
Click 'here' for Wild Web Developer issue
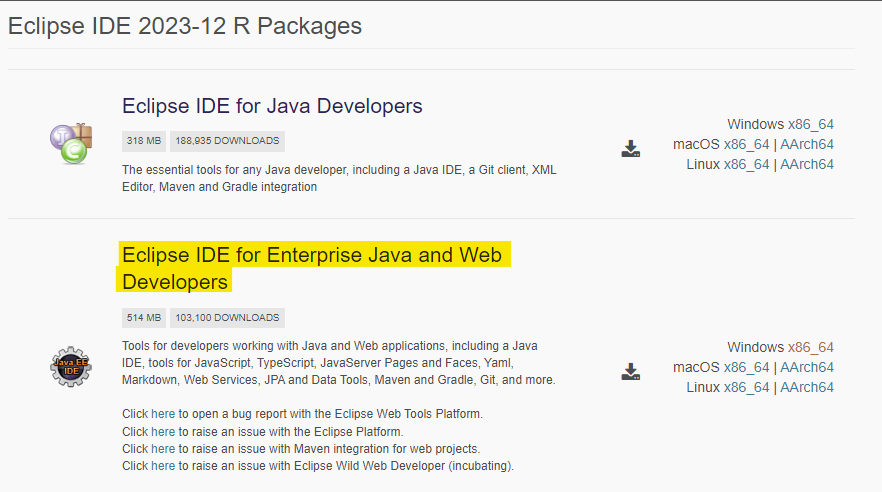[x=163, y=466]
